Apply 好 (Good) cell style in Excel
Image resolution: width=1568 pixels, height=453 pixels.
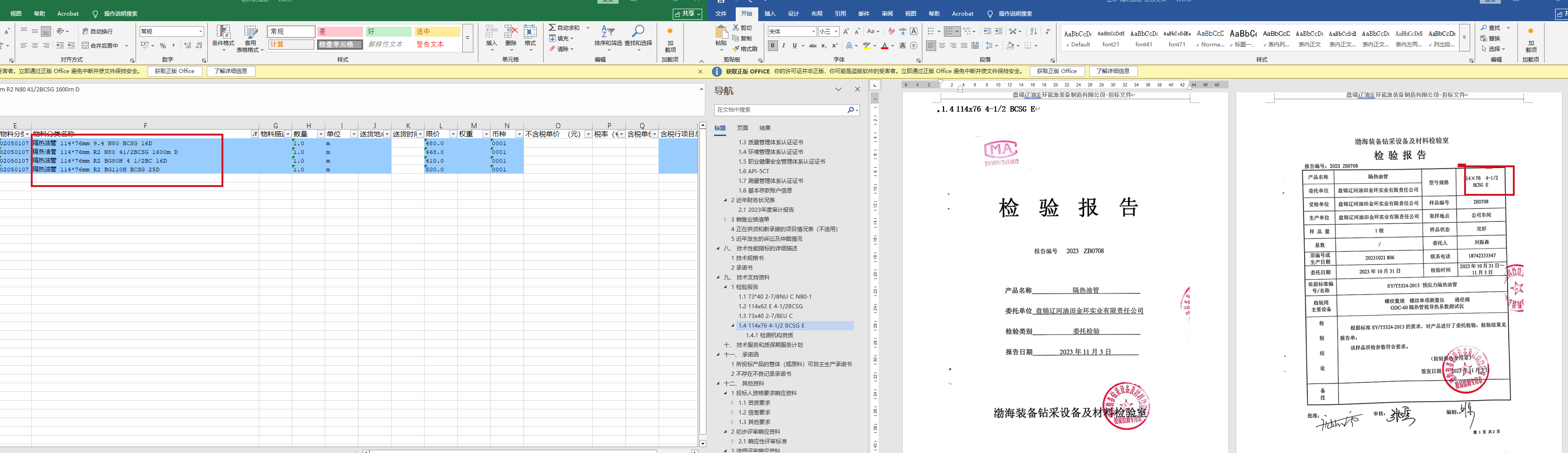(388, 32)
